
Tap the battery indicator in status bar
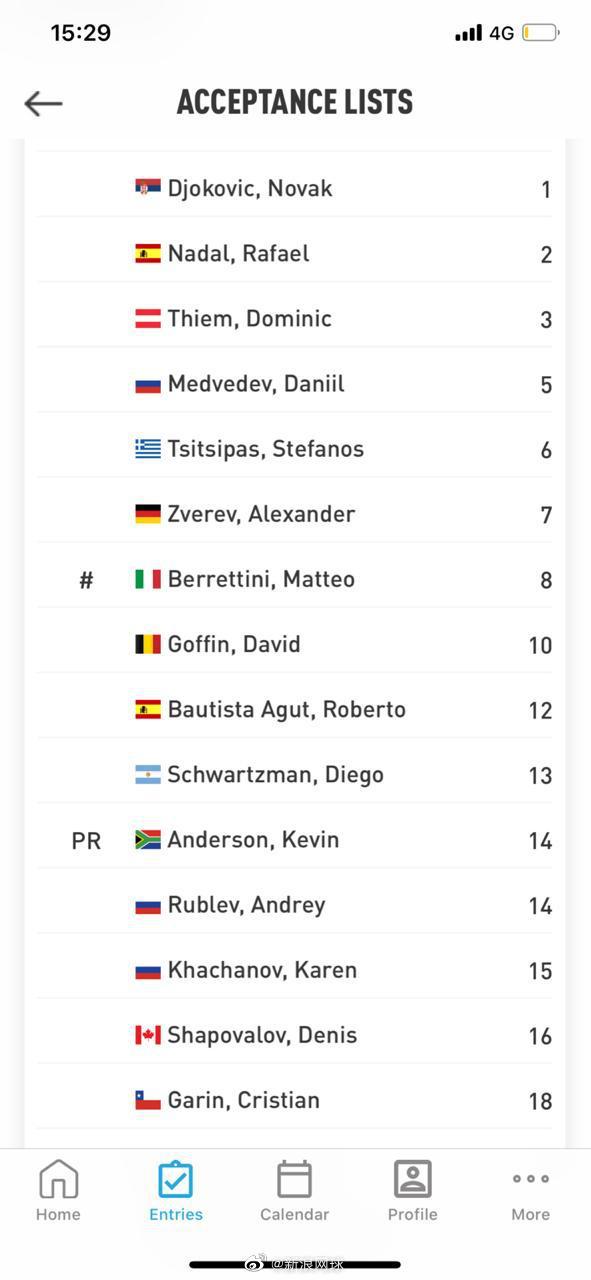click(x=540, y=33)
